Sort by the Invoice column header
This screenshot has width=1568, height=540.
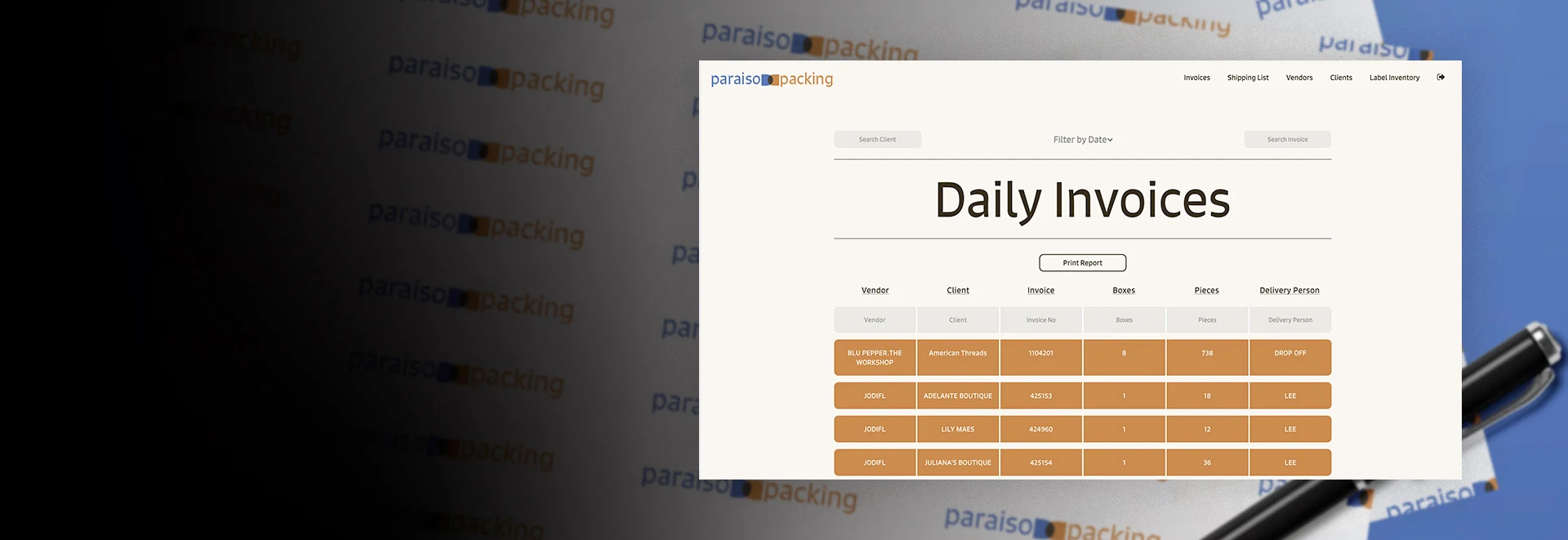coord(1040,291)
